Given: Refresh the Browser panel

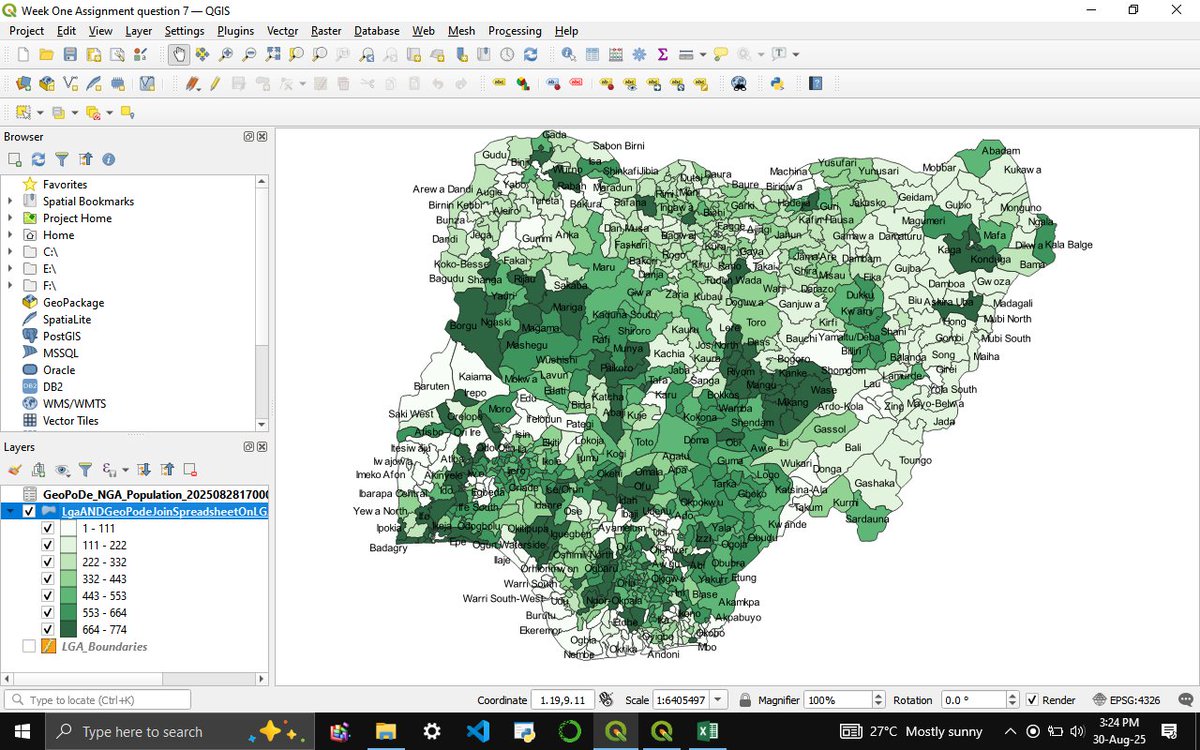Looking at the screenshot, I should click(38, 159).
